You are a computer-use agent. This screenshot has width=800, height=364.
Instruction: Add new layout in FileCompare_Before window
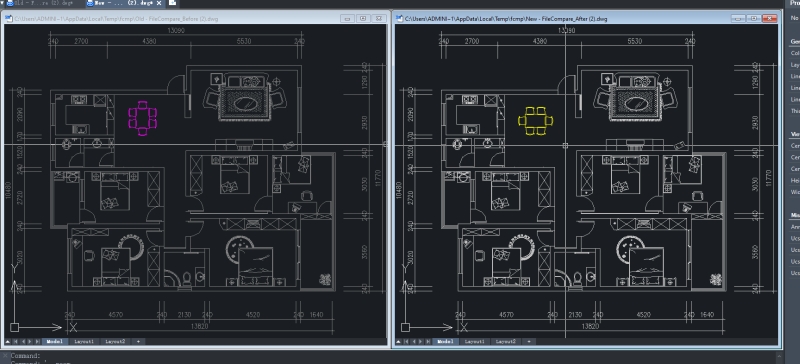click(x=138, y=342)
